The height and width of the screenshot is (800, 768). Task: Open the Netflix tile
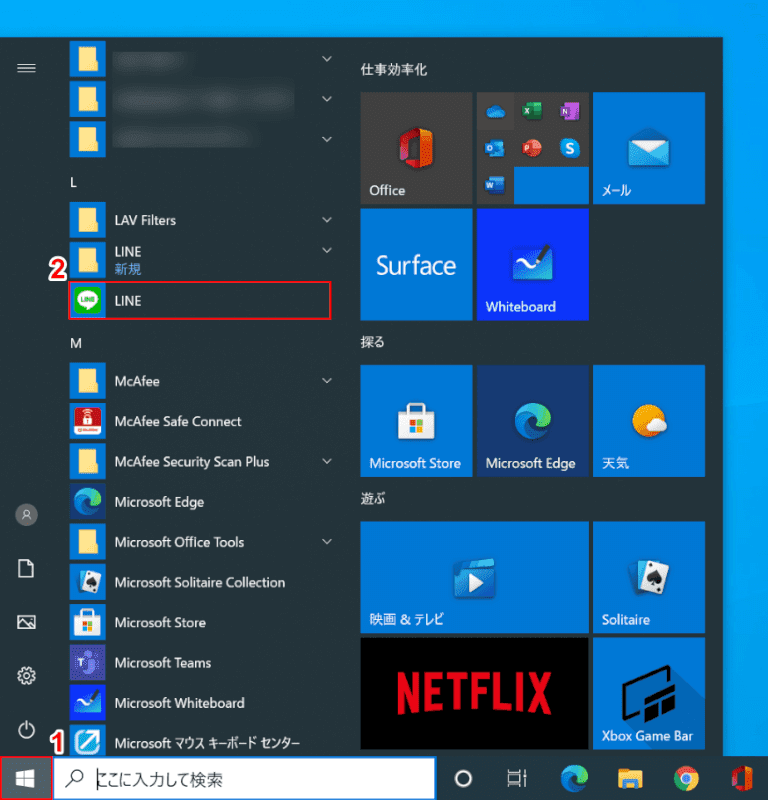pyautogui.click(x=475, y=693)
